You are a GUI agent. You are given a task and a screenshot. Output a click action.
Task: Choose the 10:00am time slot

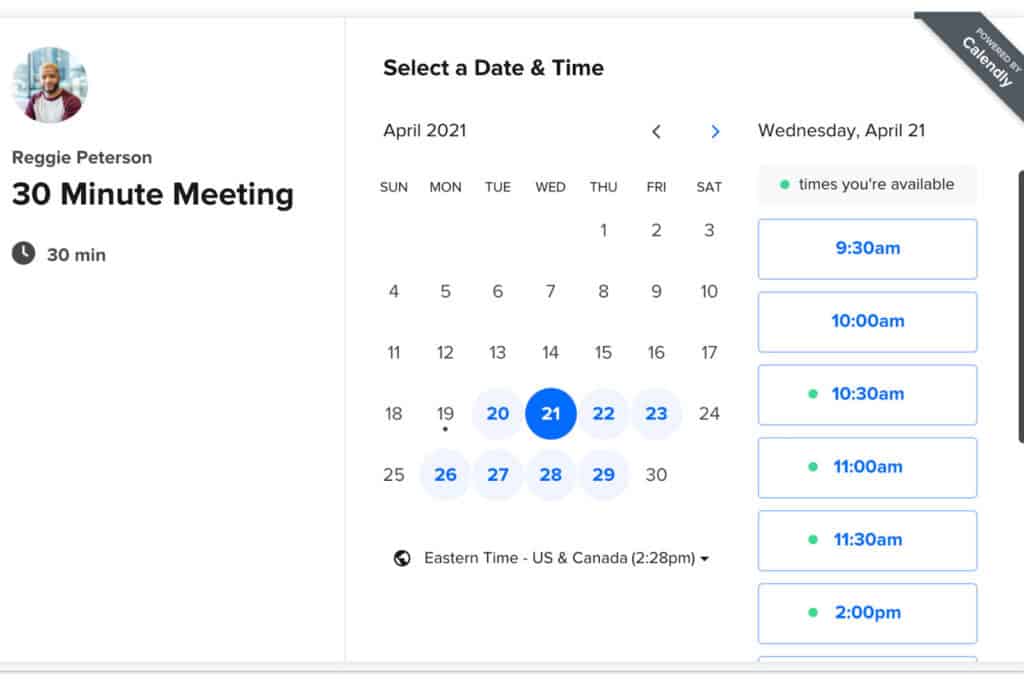point(867,322)
